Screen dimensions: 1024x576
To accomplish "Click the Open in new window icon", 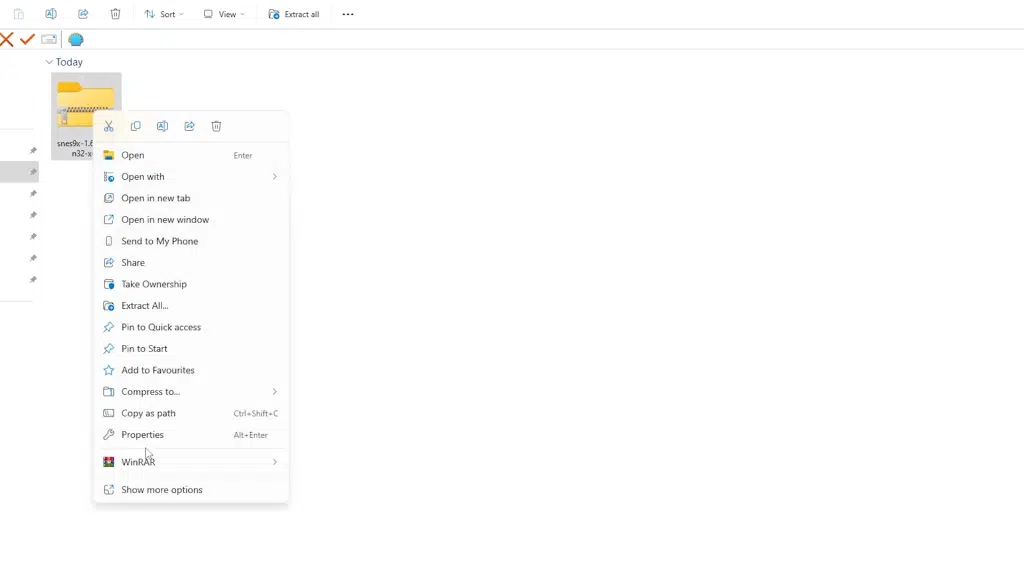I will pos(108,219).
